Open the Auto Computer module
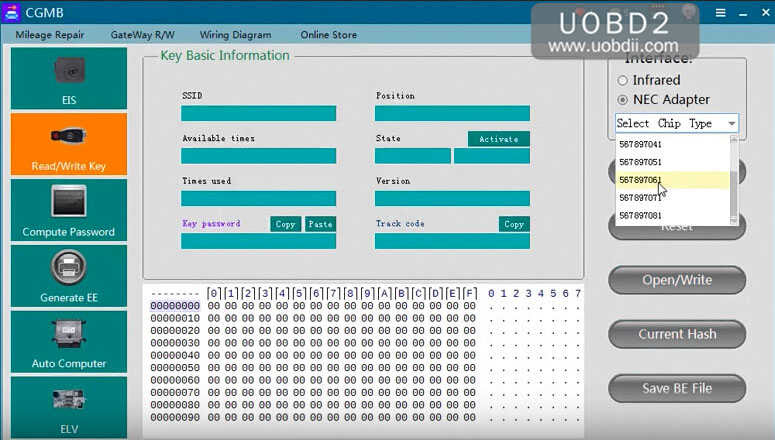Viewport: 775px width, 440px height. tap(69, 342)
